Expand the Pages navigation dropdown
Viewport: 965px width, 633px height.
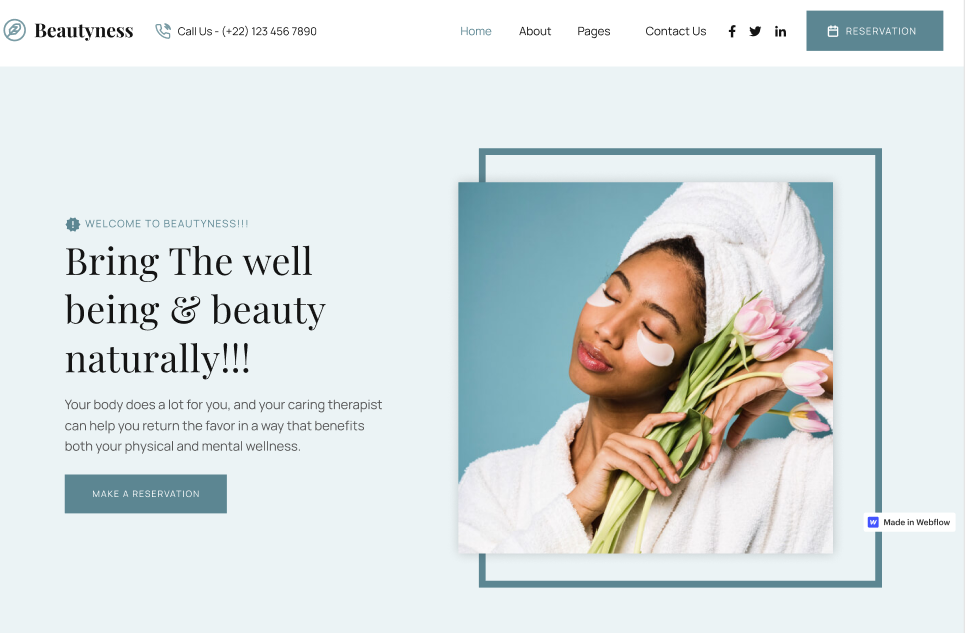point(594,31)
